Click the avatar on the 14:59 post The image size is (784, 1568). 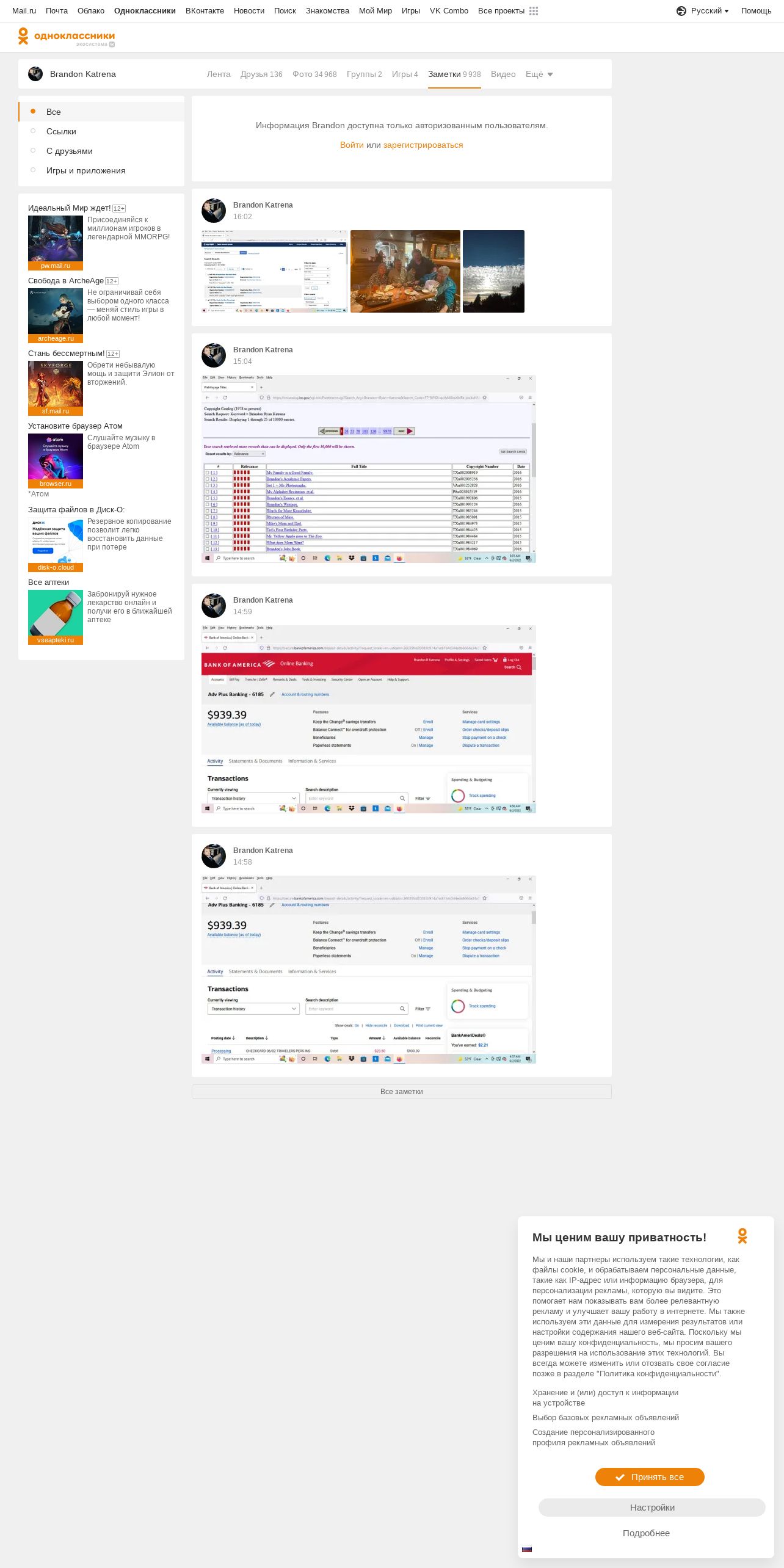pos(214,606)
